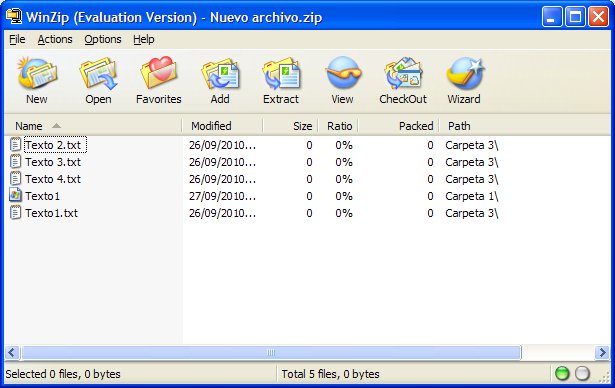Viewport: 615px width, 388px height.
Task: Click the horizontal scrollbar right arrow
Action: [x=602, y=352]
